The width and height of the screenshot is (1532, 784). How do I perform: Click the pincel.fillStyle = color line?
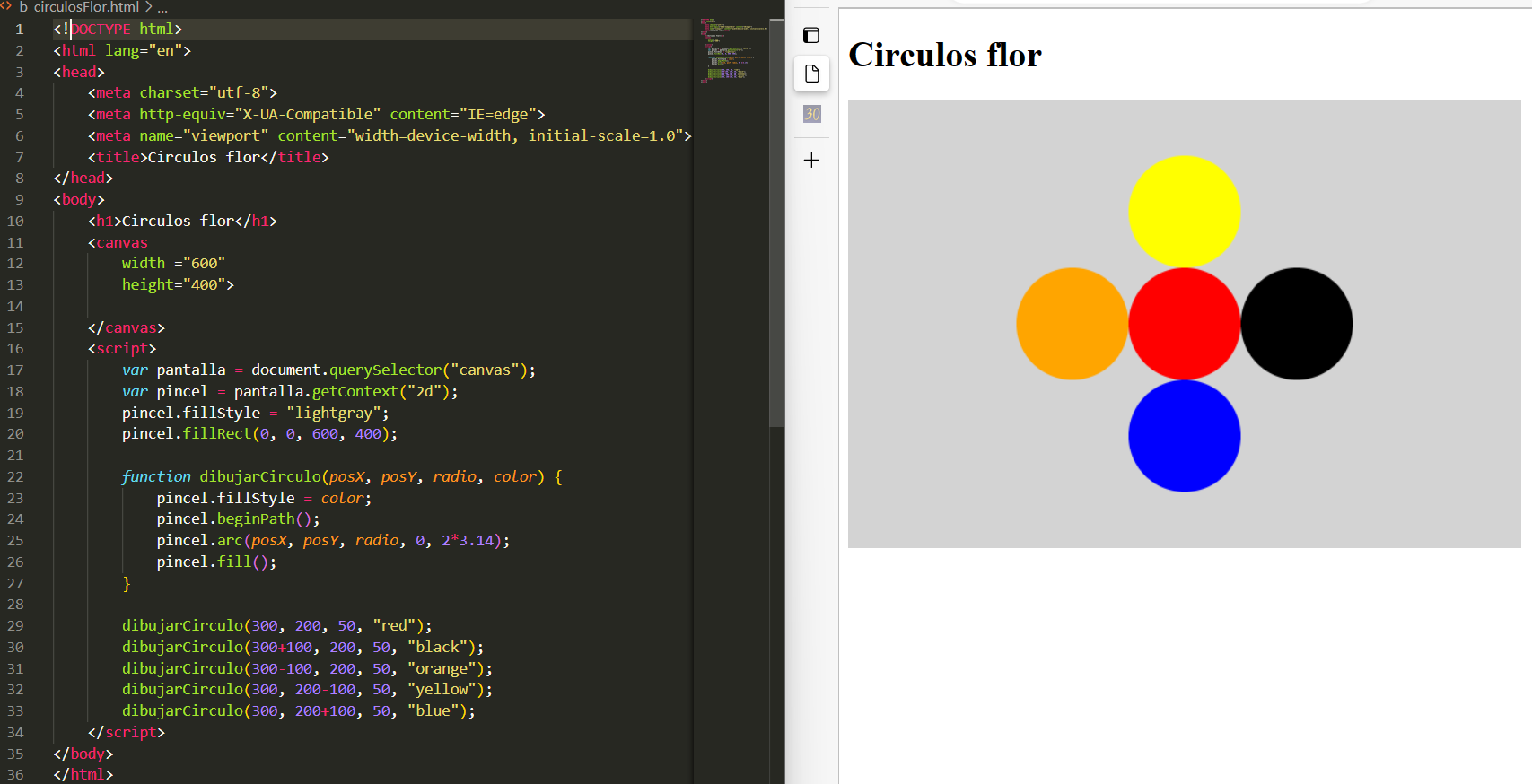click(264, 499)
